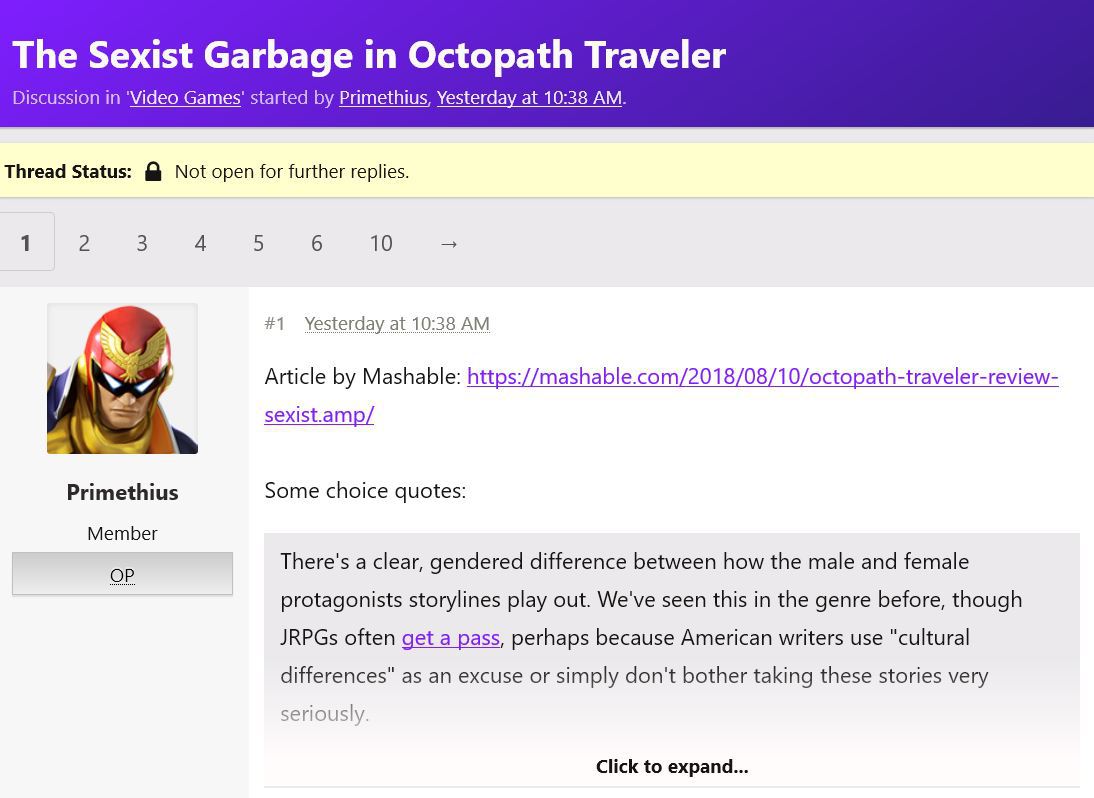1094x798 pixels.
Task: Go to page 6 of the thread
Action: [317, 243]
